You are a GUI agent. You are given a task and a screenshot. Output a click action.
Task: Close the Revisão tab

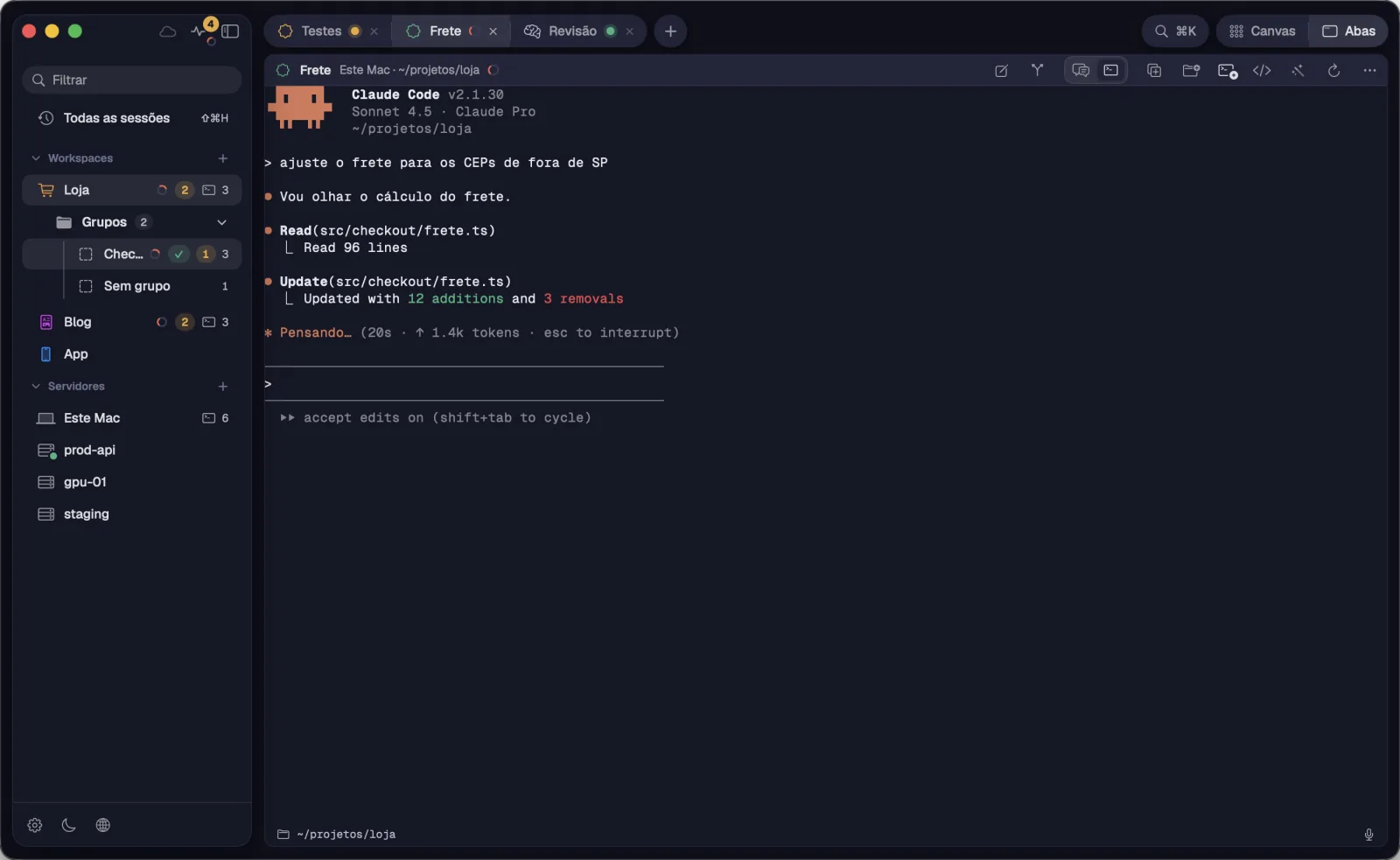[630, 31]
